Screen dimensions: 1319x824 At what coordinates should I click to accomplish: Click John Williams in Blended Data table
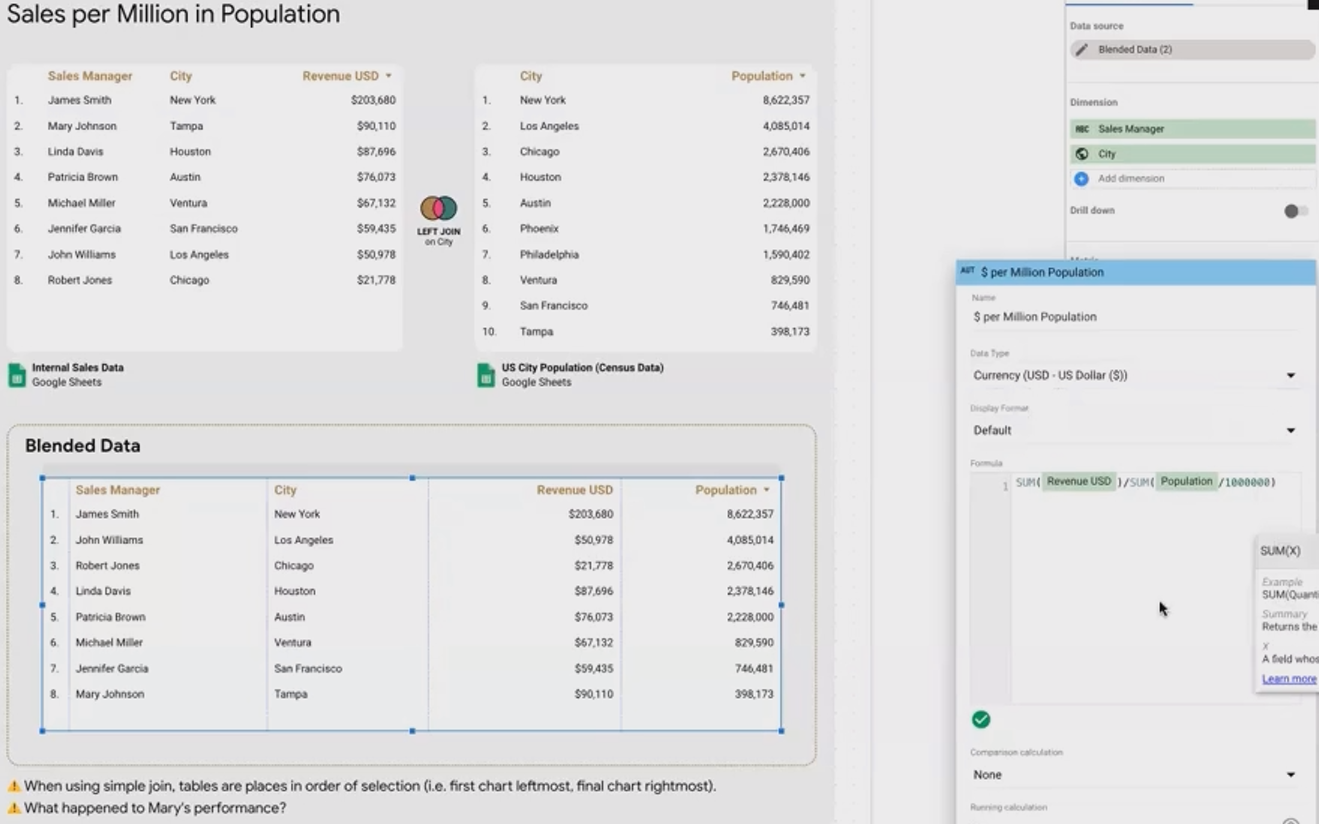(110, 540)
